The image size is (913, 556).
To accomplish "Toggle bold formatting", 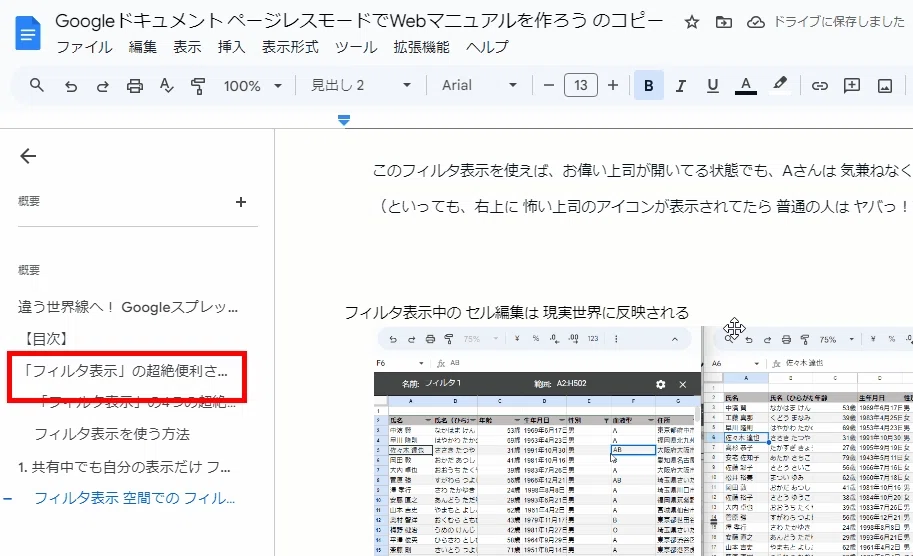I will (649, 86).
